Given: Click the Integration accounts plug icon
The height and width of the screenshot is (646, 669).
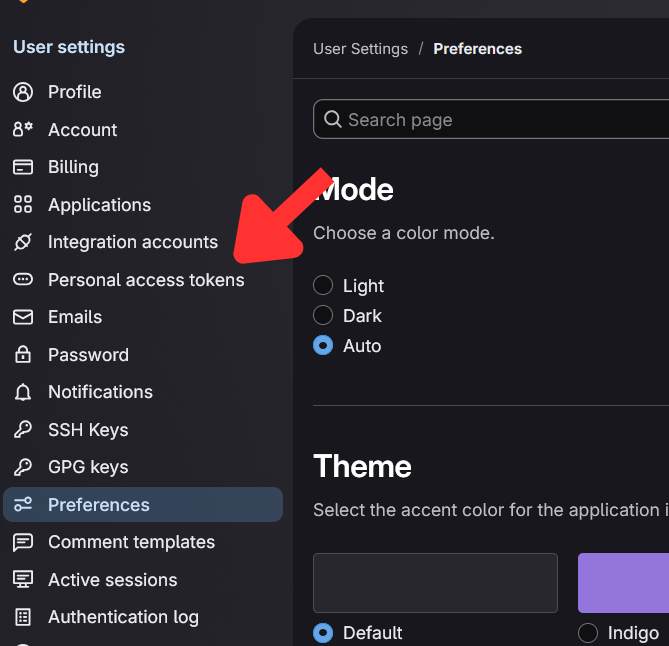Looking at the screenshot, I should pos(23,242).
